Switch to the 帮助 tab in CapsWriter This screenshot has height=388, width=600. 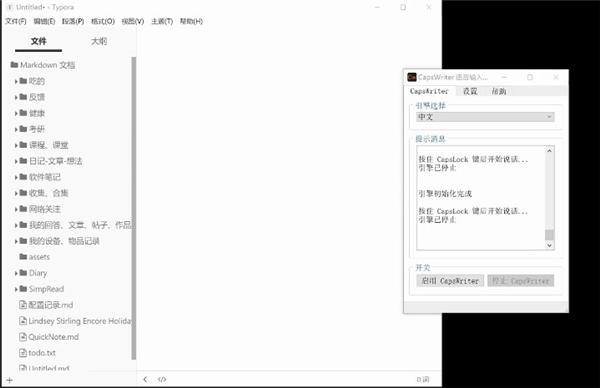click(499, 91)
